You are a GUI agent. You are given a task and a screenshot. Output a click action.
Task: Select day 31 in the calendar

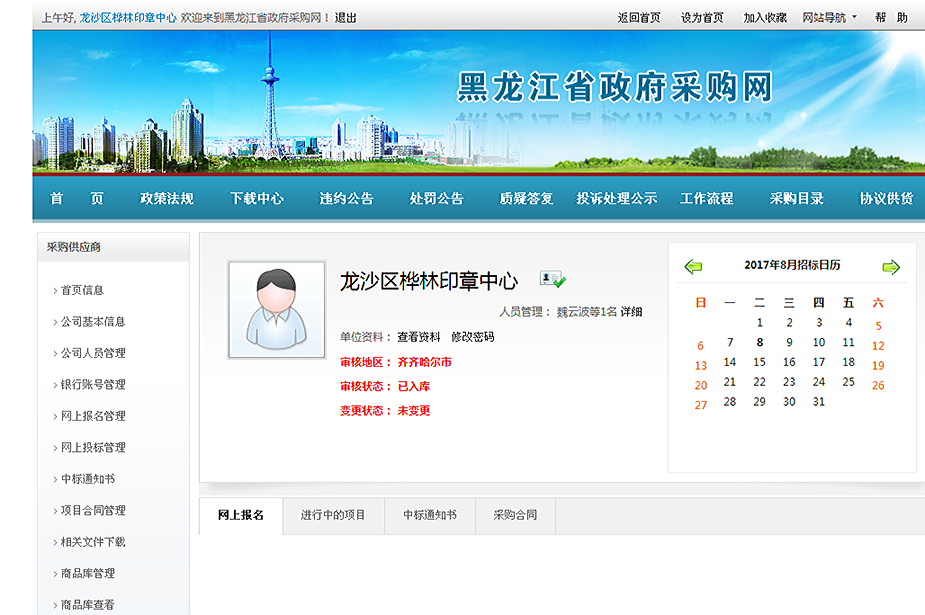point(819,402)
